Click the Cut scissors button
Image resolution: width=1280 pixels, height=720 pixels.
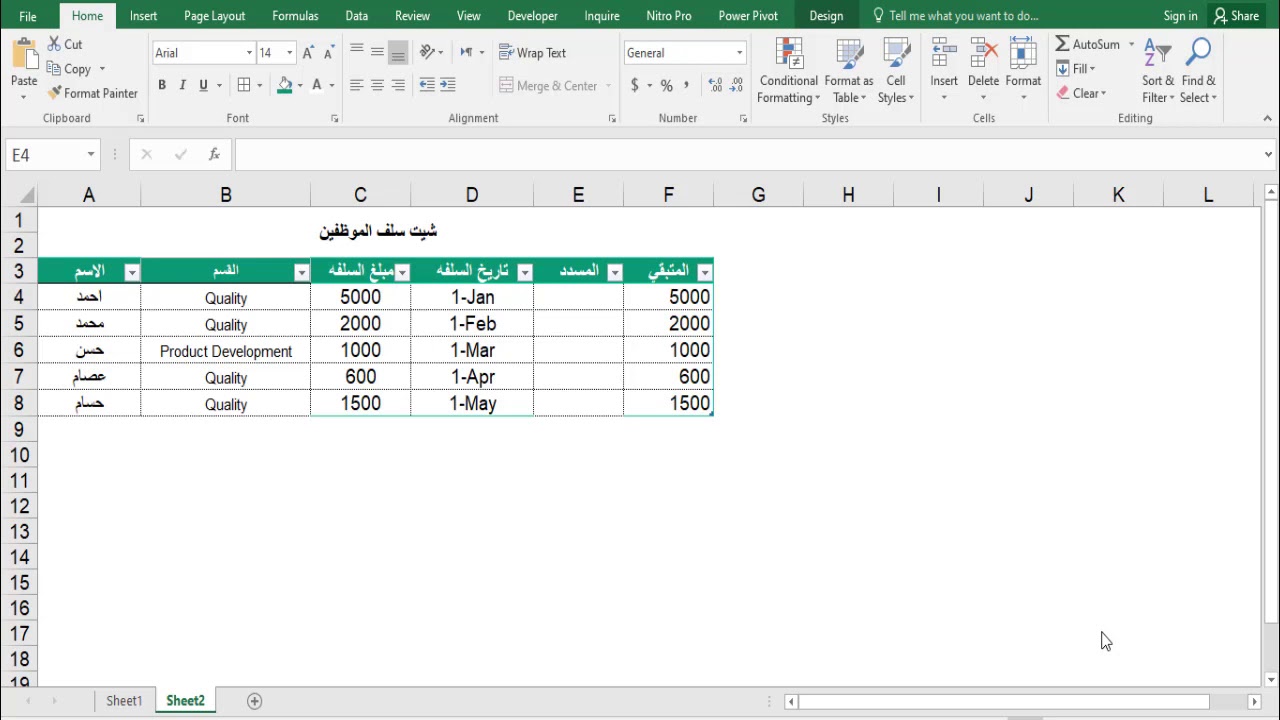coord(65,45)
